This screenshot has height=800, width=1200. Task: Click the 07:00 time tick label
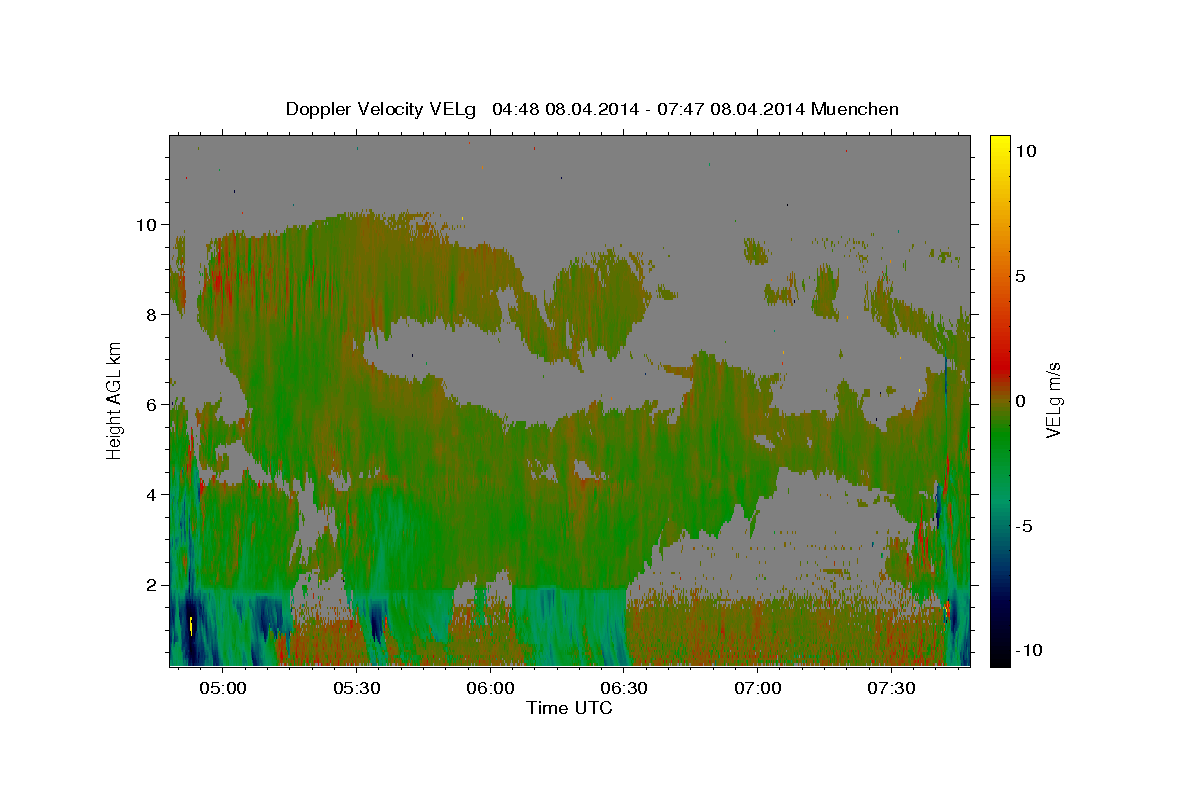pyautogui.click(x=758, y=688)
